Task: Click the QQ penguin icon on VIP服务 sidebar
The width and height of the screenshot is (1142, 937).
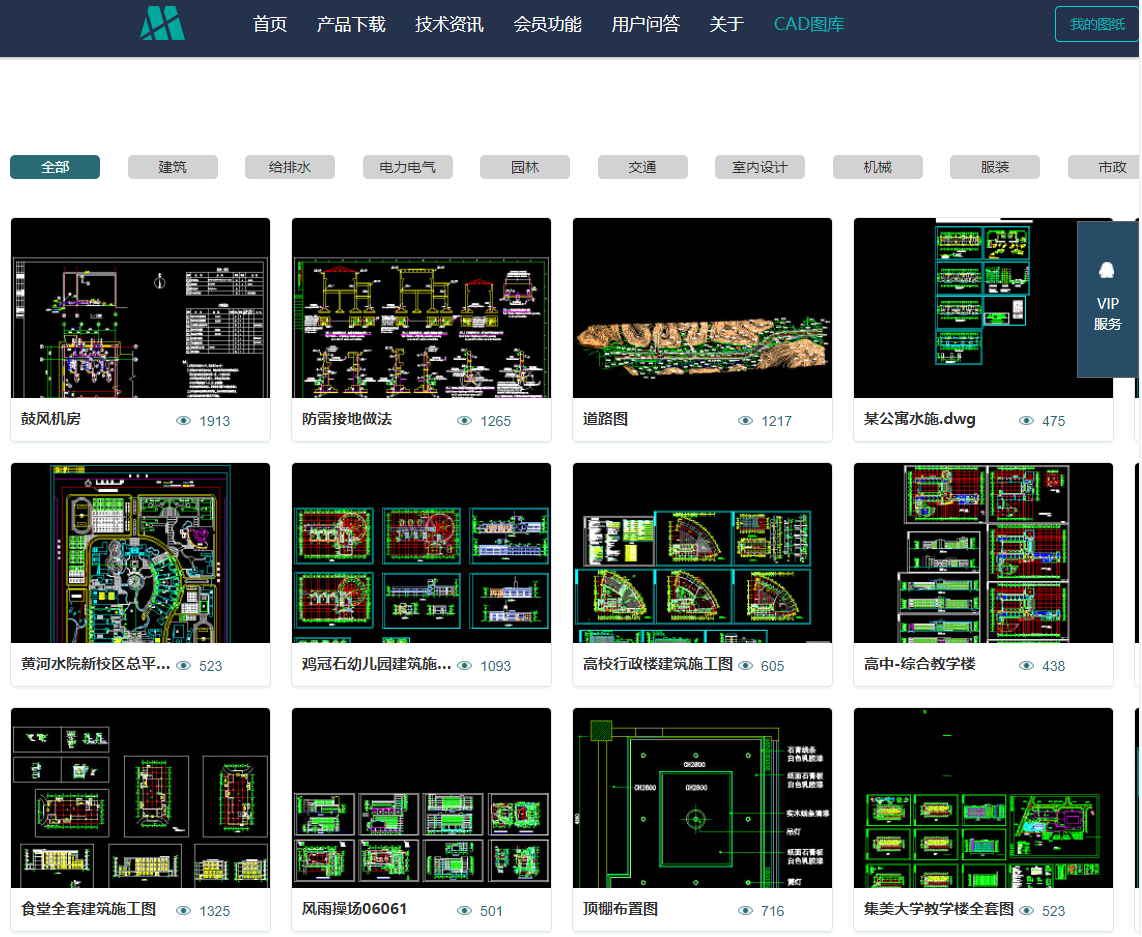Action: pos(1107,270)
